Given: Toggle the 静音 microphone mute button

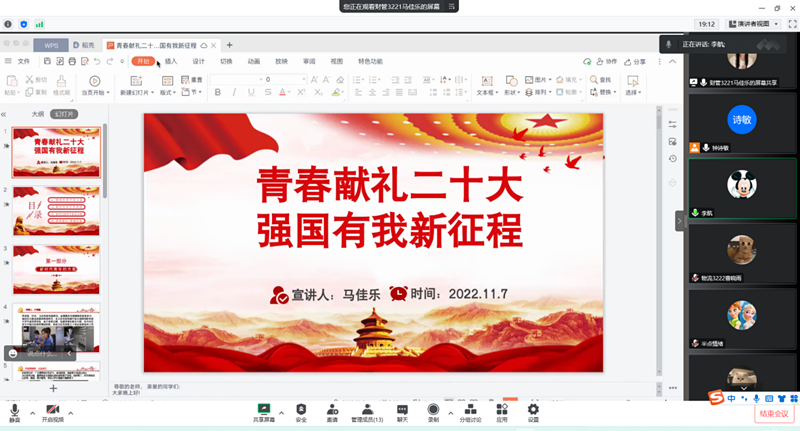Looking at the screenshot, I should coord(14,411).
